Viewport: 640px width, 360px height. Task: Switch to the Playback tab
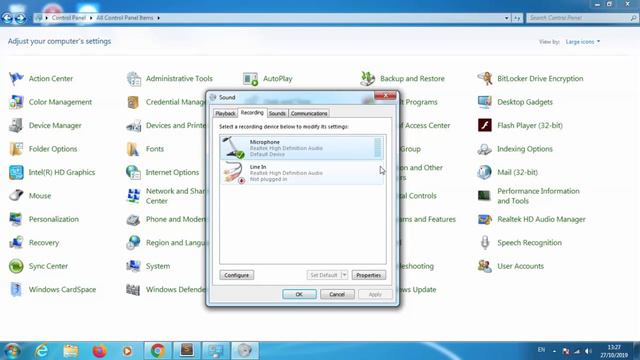[225, 113]
